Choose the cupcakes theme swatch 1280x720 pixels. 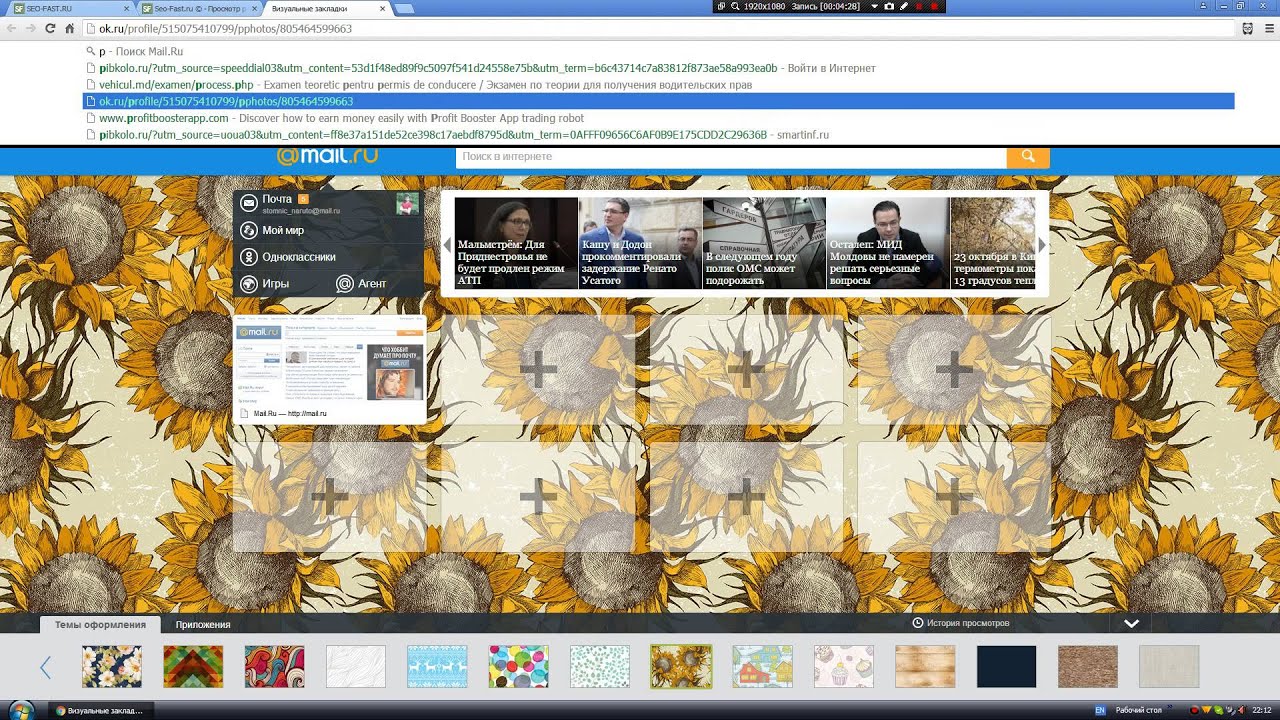tap(844, 666)
